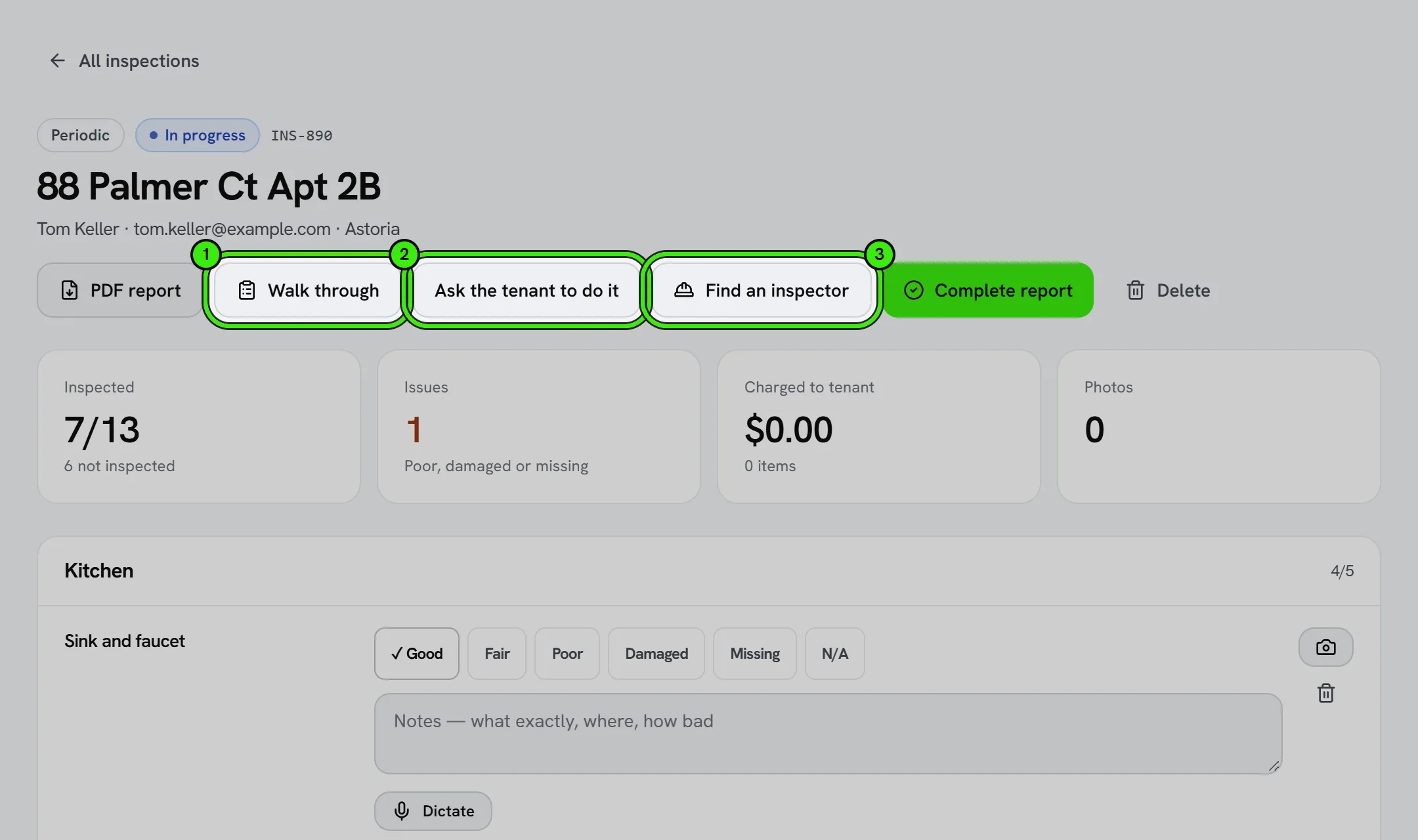Mark Sink and faucet as Poor

click(x=567, y=654)
